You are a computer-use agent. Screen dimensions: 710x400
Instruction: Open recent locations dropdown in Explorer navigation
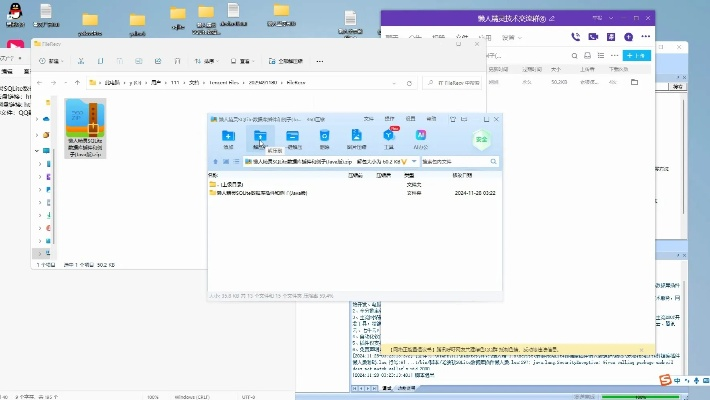(66, 82)
